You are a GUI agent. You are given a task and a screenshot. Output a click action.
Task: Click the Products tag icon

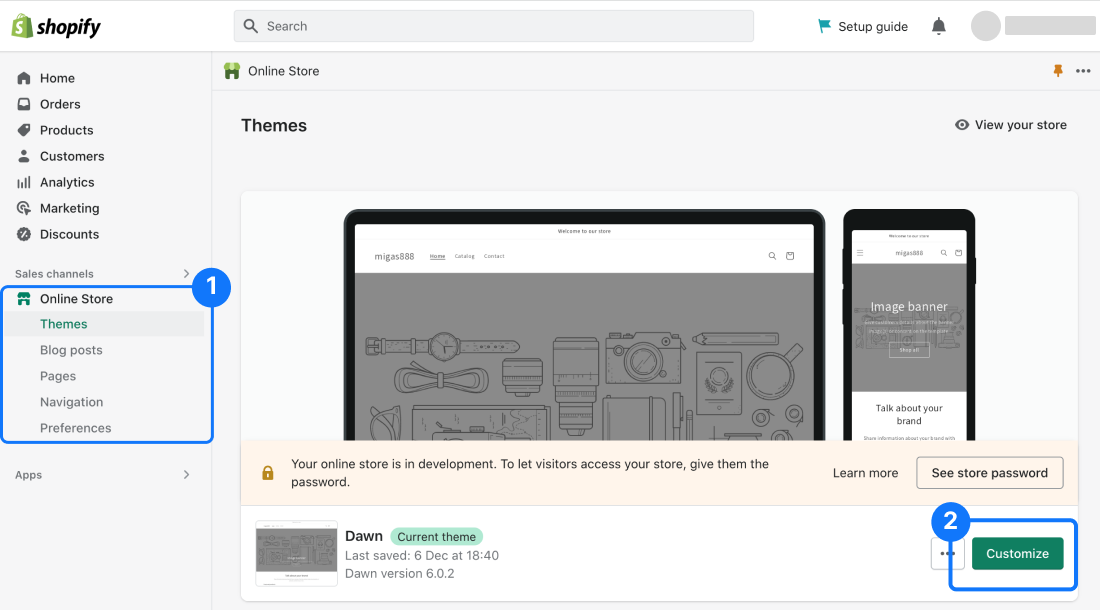[x=24, y=130]
